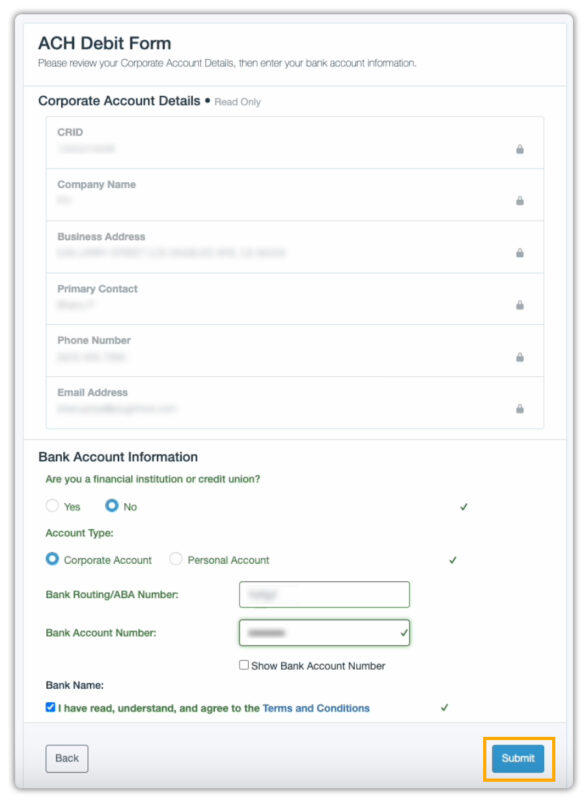Click the Email Address lock icon
Image resolution: width=586 pixels, height=800 pixels.
coord(520,408)
